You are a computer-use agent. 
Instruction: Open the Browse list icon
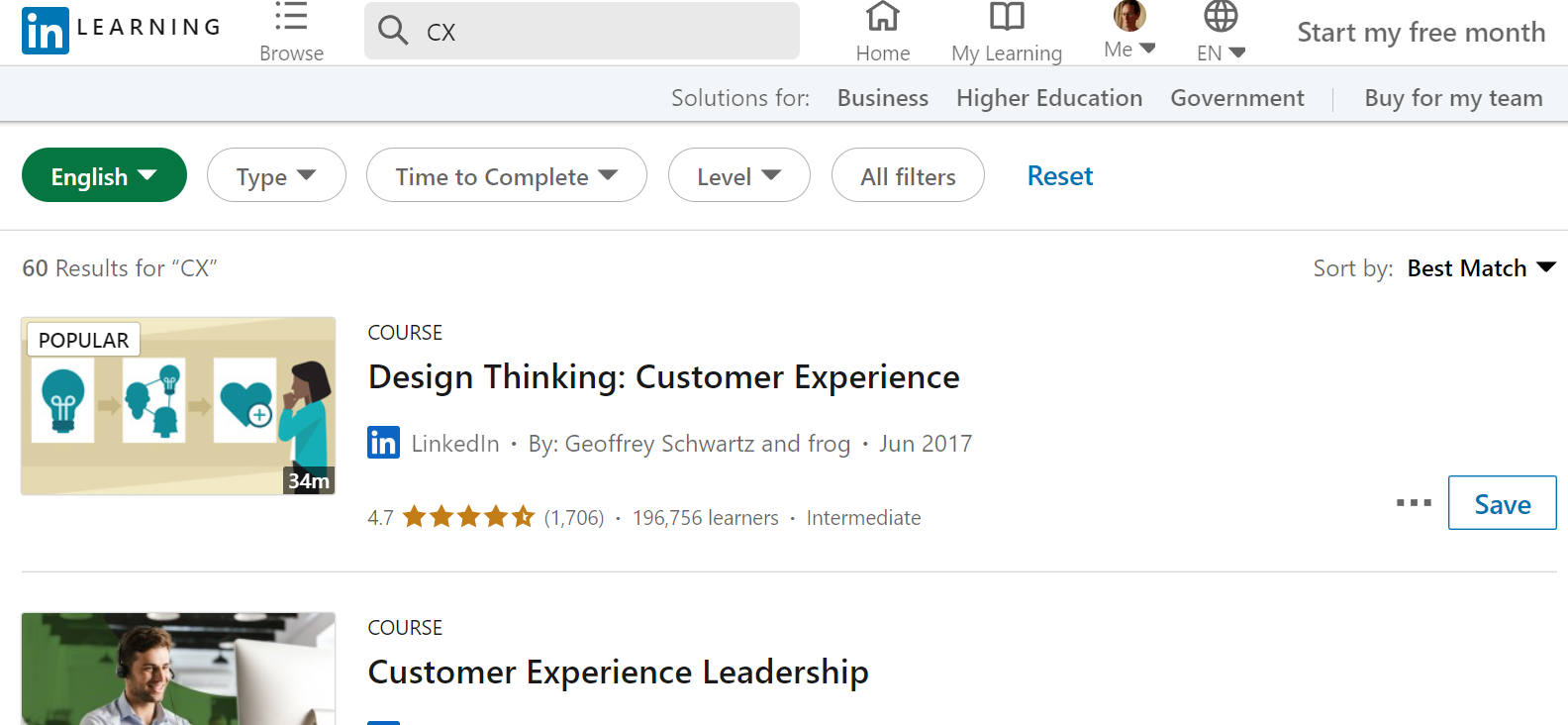(x=291, y=17)
